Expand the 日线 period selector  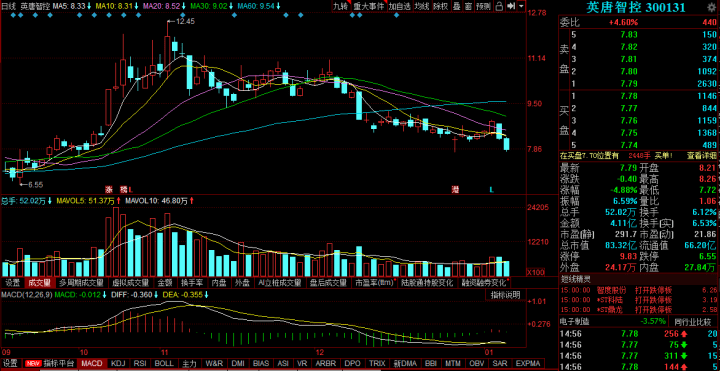[9, 6]
